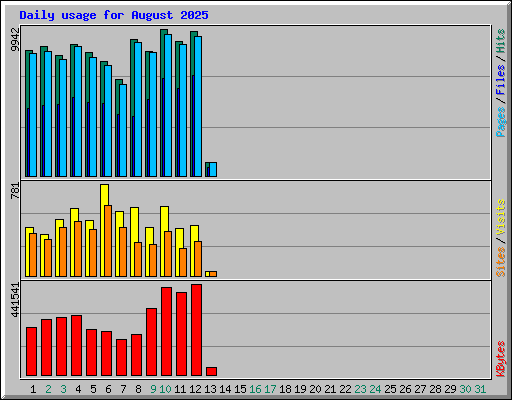
Task: Click the orange sites bar for day 6
Action: (108, 241)
